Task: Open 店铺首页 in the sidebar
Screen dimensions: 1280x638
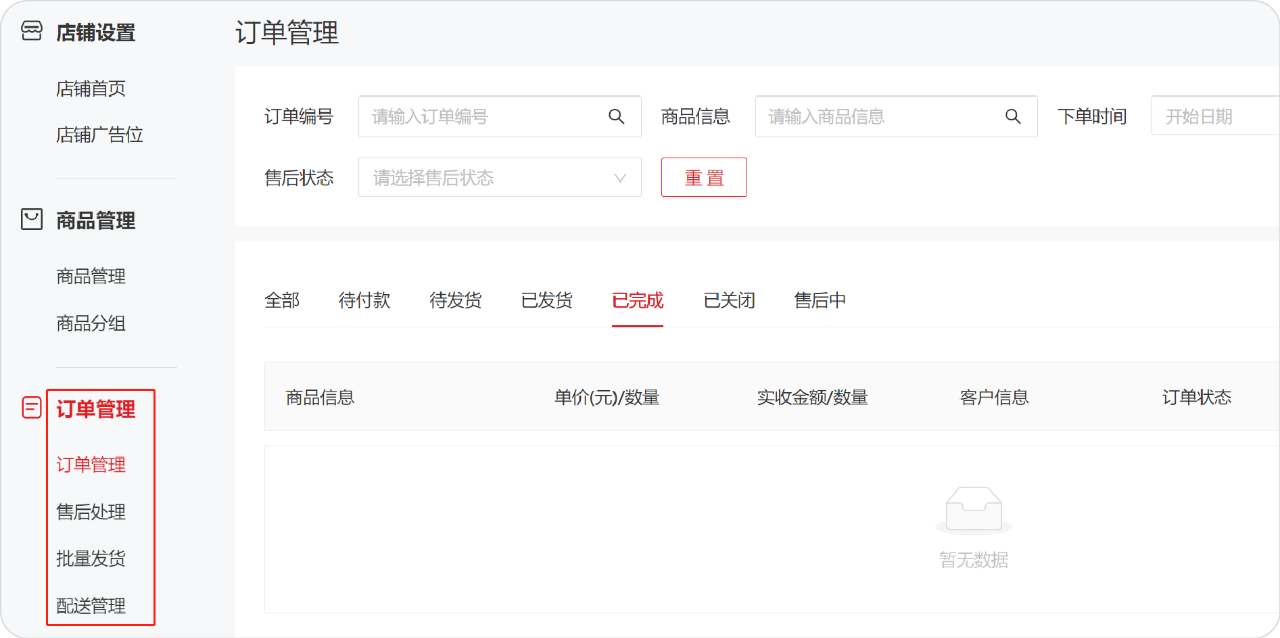Action: click(x=91, y=89)
